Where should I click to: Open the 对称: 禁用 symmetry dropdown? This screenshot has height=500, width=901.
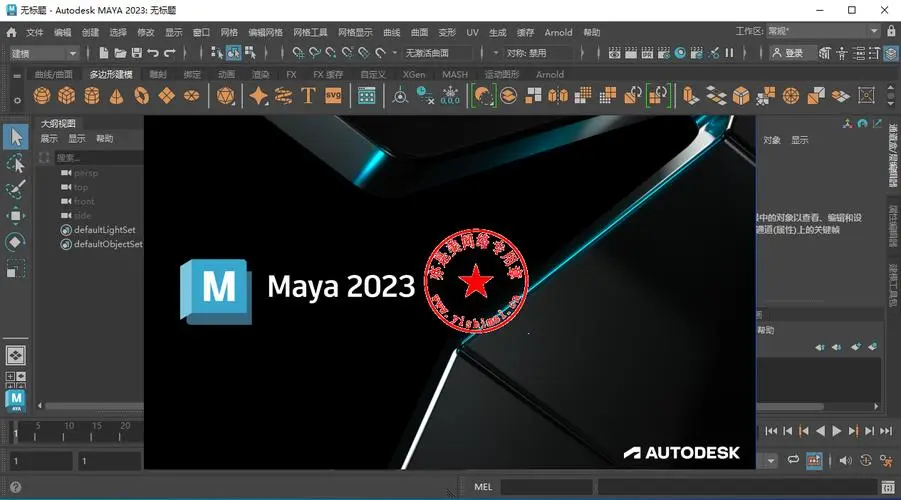pyautogui.click(x=540, y=52)
